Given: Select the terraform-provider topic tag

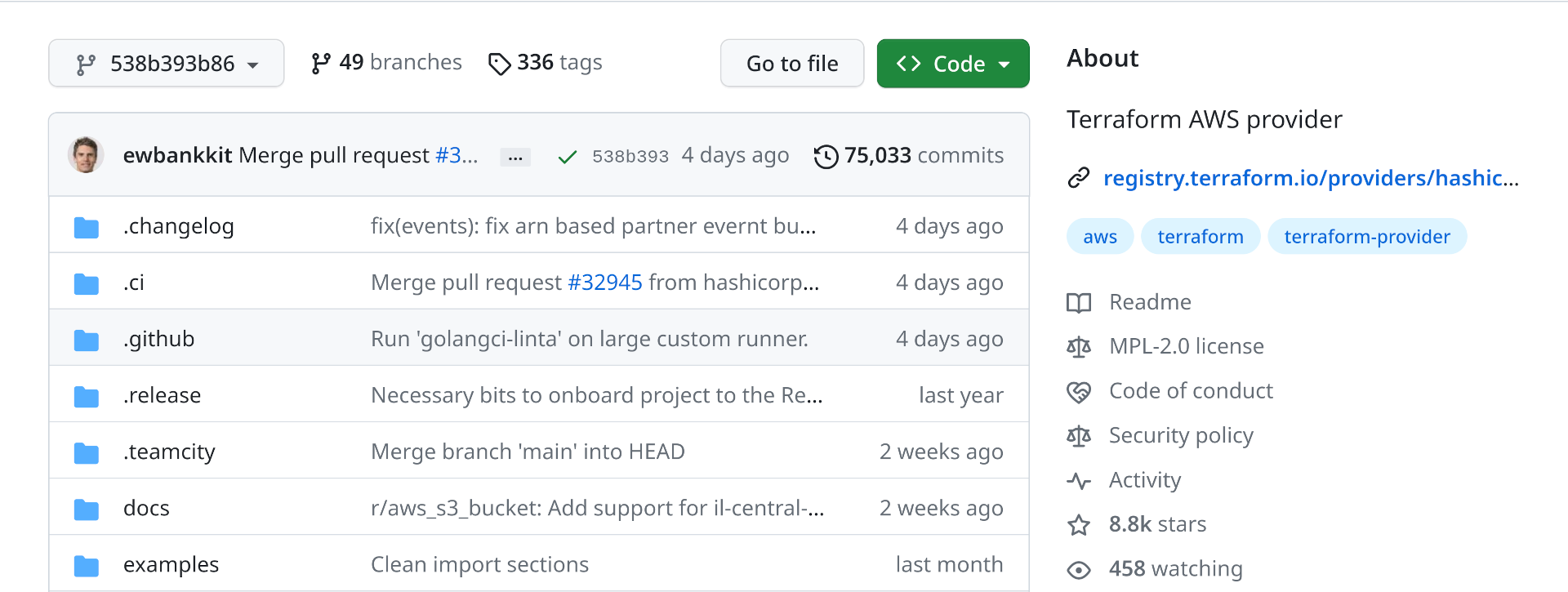Looking at the screenshot, I should coord(1367,237).
